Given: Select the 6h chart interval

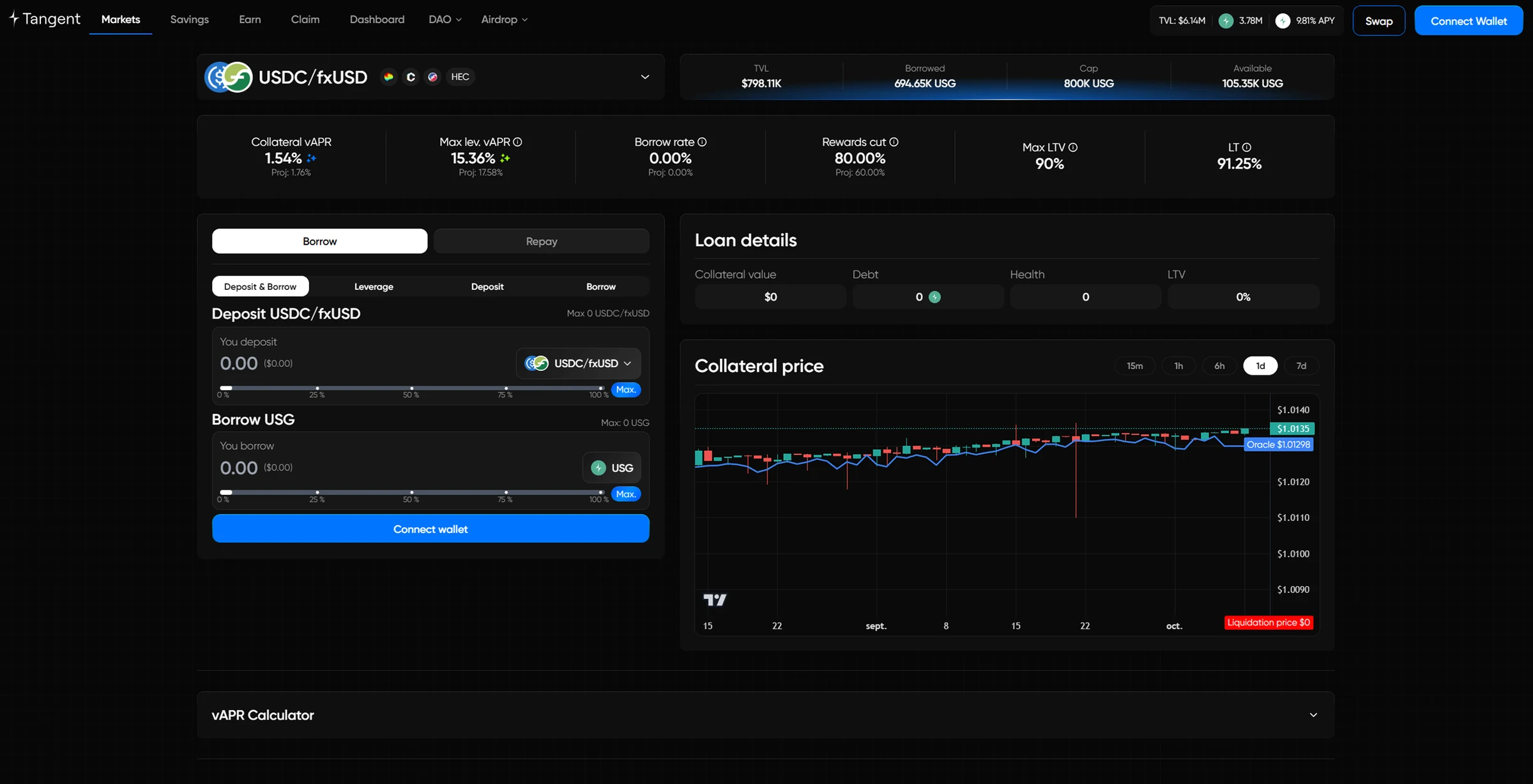Looking at the screenshot, I should 1219,366.
